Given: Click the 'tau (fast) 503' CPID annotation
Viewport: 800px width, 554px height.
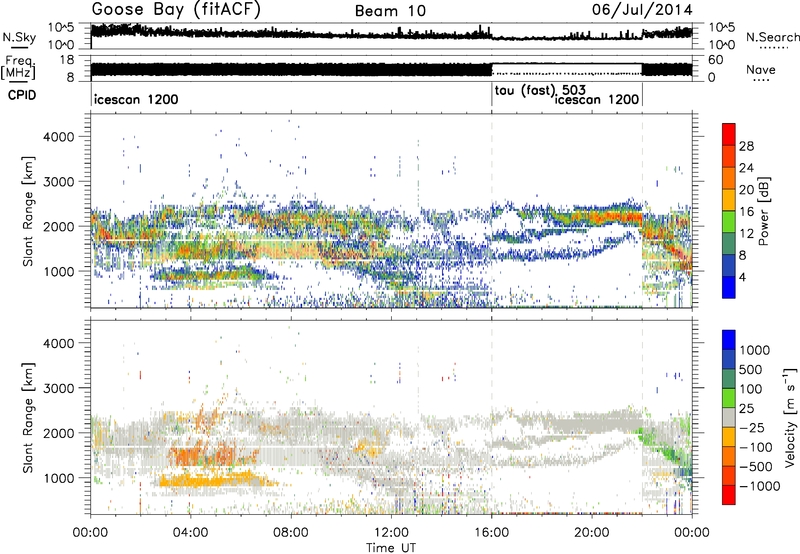Looking at the screenshot, I should click(540, 91).
